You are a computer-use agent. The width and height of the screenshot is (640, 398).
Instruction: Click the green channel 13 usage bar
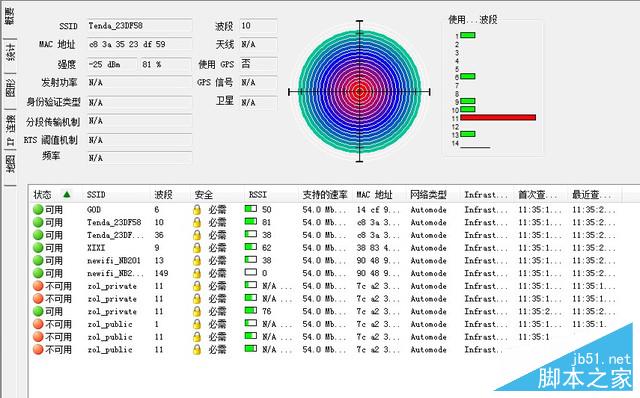click(468, 134)
